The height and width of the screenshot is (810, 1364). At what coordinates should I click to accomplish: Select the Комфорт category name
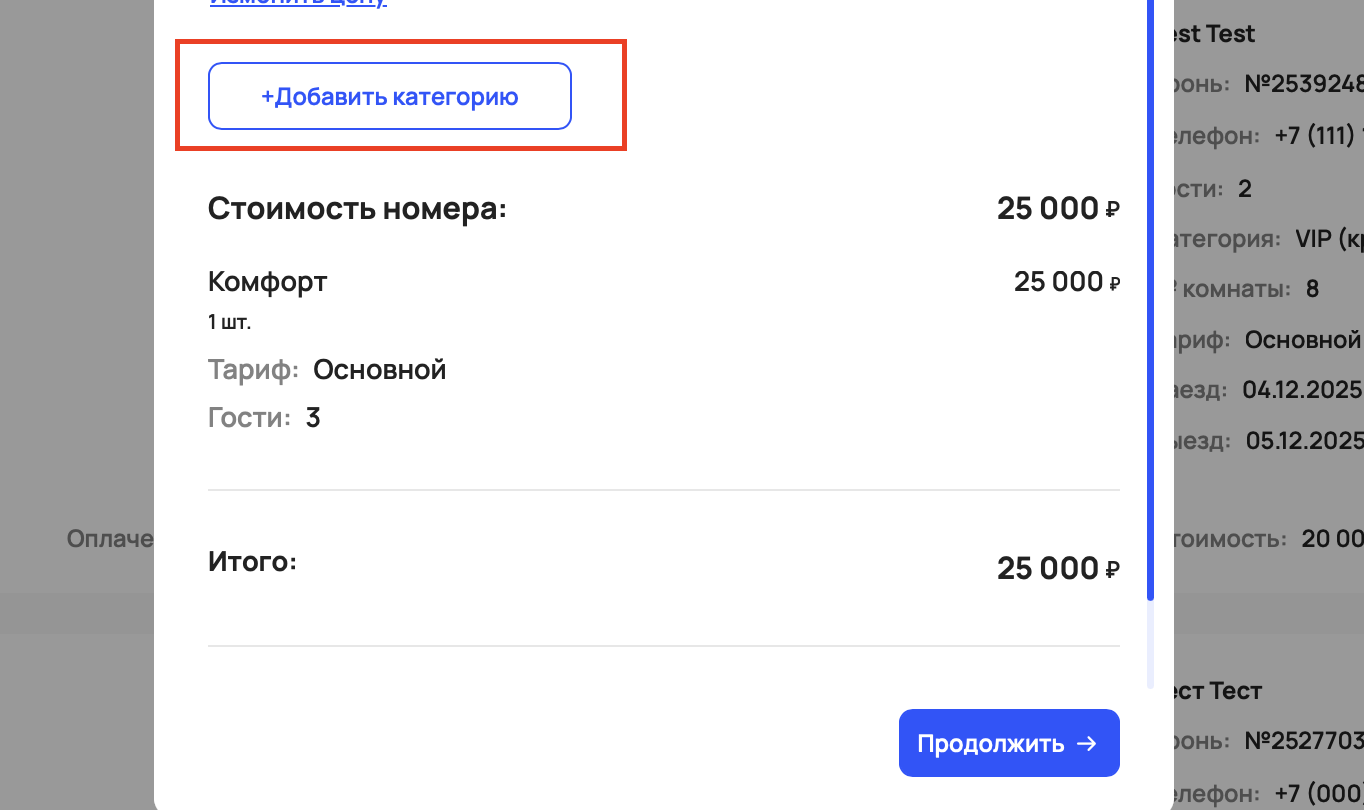pyautogui.click(x=267, y=282)
